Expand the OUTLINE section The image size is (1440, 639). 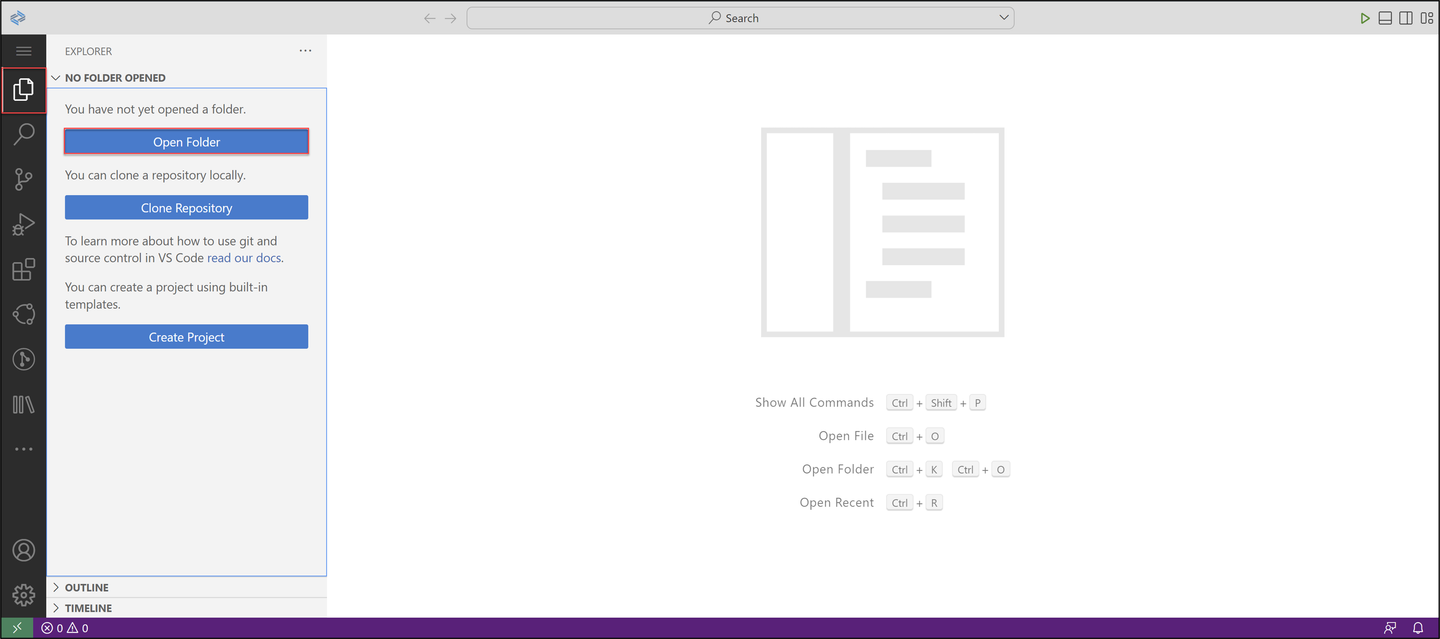click(x=186, y=587)
